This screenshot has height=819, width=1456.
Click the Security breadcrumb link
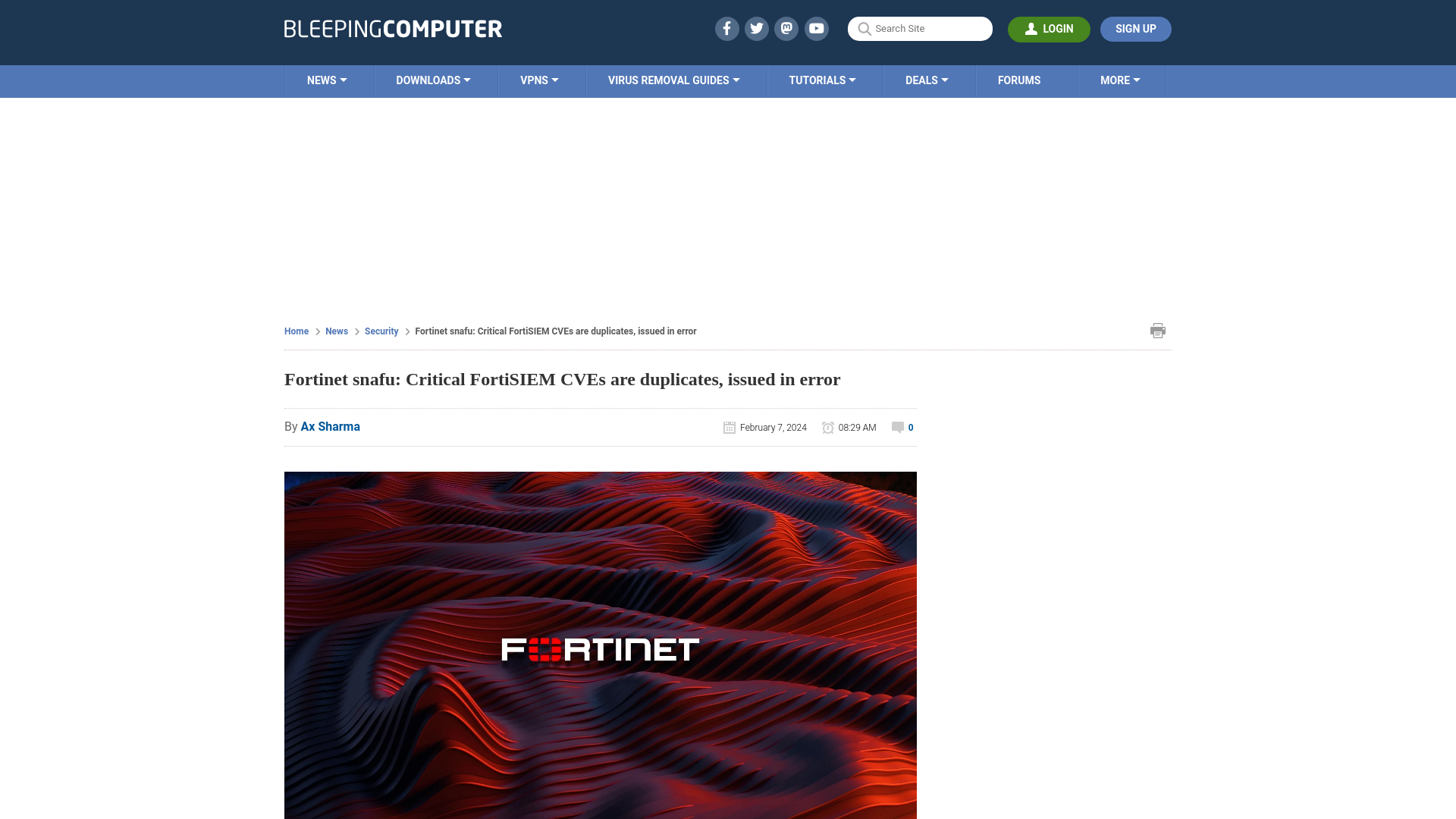pos(381,331)
